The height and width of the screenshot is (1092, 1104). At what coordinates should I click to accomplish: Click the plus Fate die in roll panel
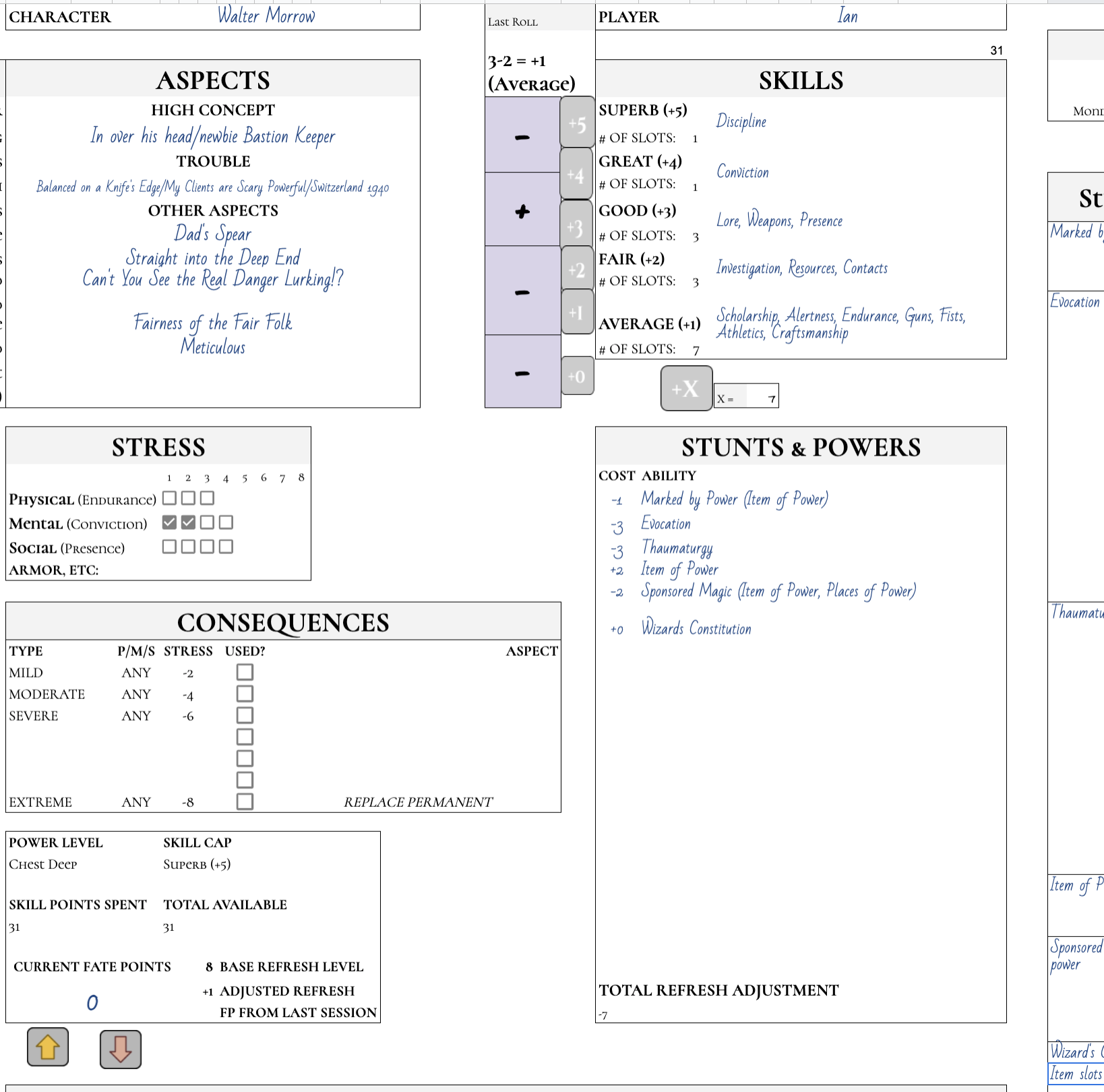pyautogui.click(x=522, y=210)
